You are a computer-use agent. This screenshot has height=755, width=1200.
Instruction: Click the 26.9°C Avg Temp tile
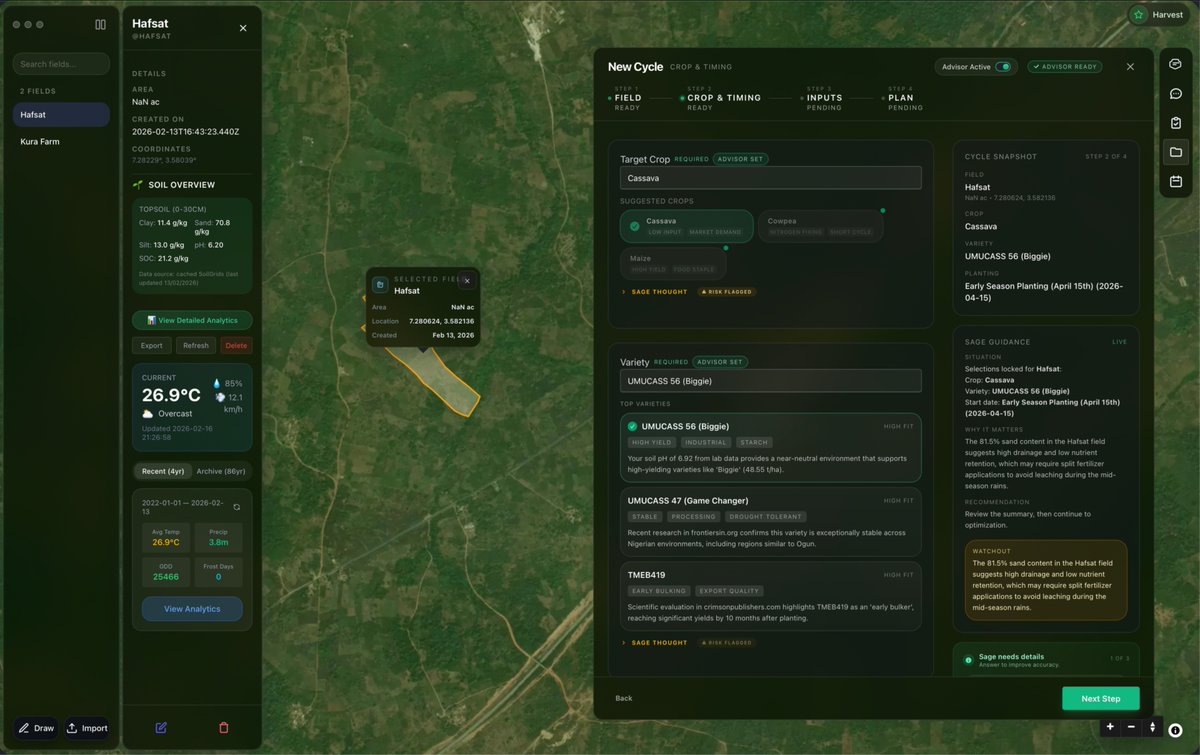click(x=166, y=537)
